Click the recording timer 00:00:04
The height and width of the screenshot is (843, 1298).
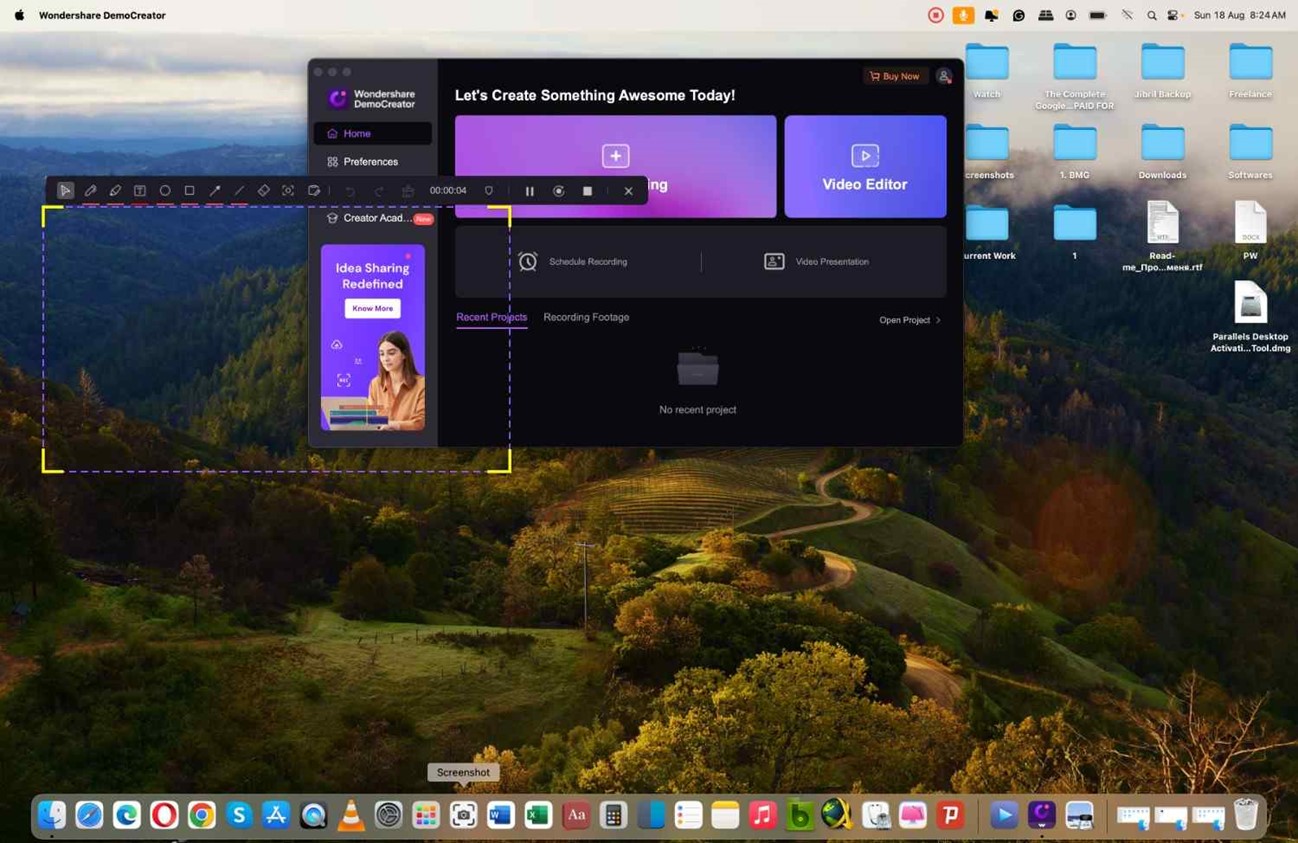[x=448, y=191]
